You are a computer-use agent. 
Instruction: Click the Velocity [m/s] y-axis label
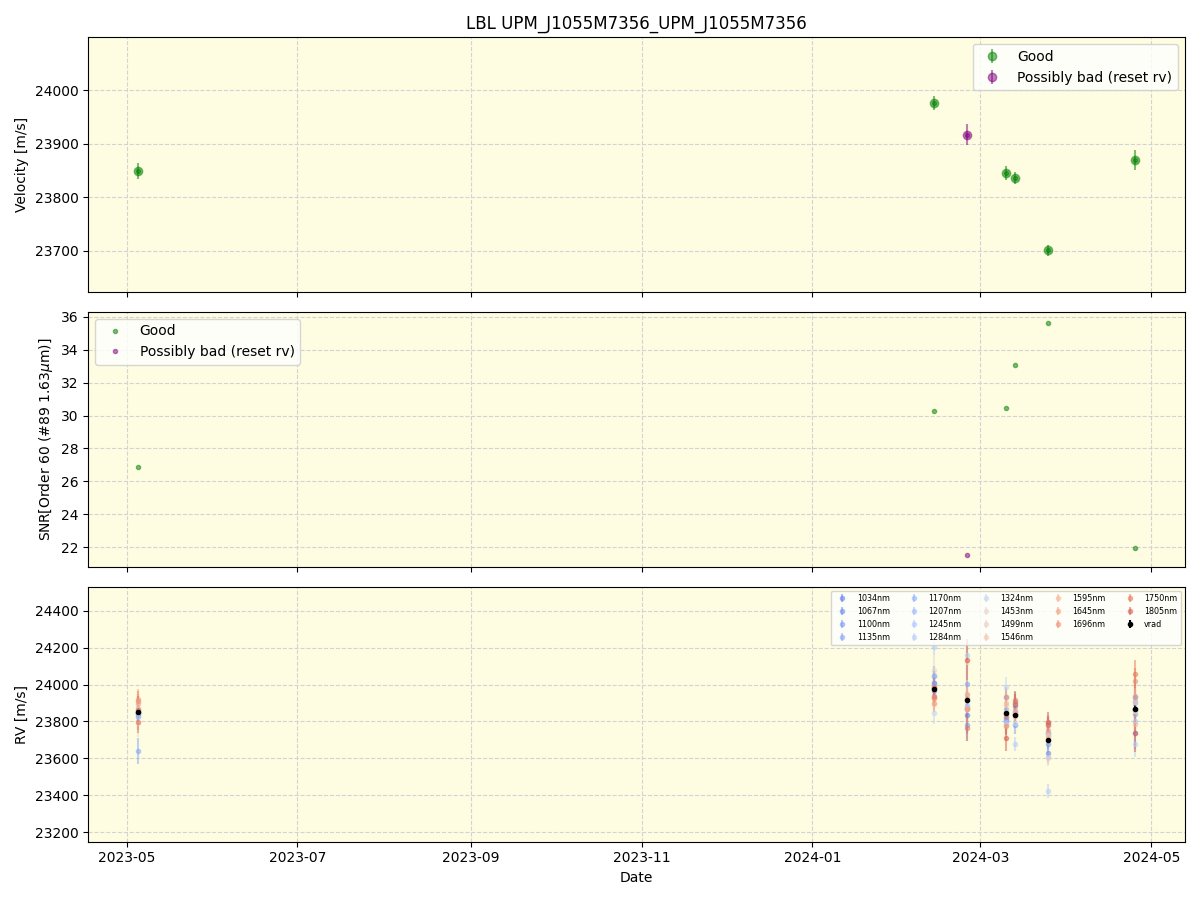pos(21,165)
